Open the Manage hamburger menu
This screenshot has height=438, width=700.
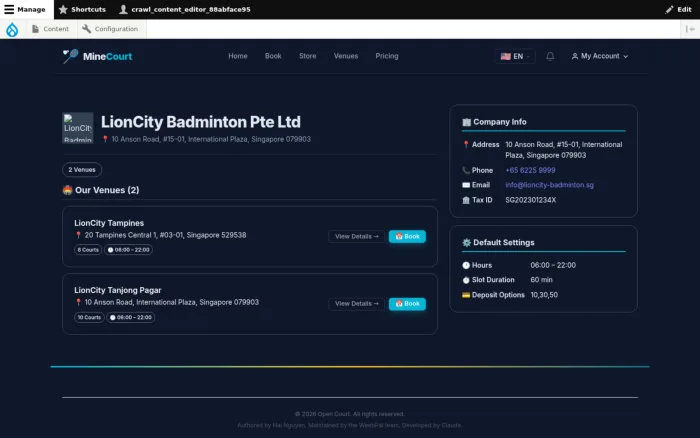click(x=25, y=9)
